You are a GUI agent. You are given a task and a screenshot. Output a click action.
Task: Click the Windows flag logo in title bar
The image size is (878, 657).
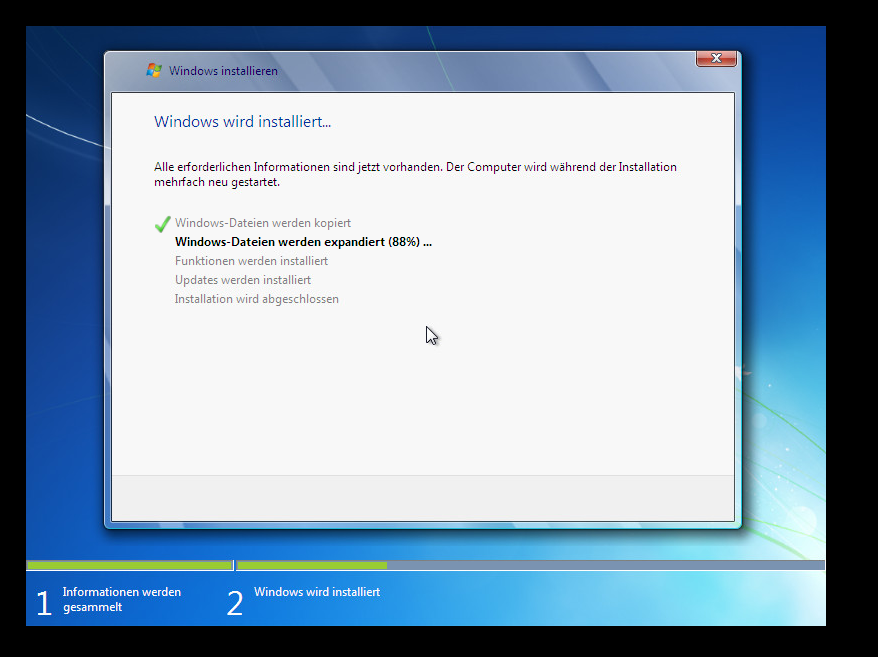click(154, 71)
